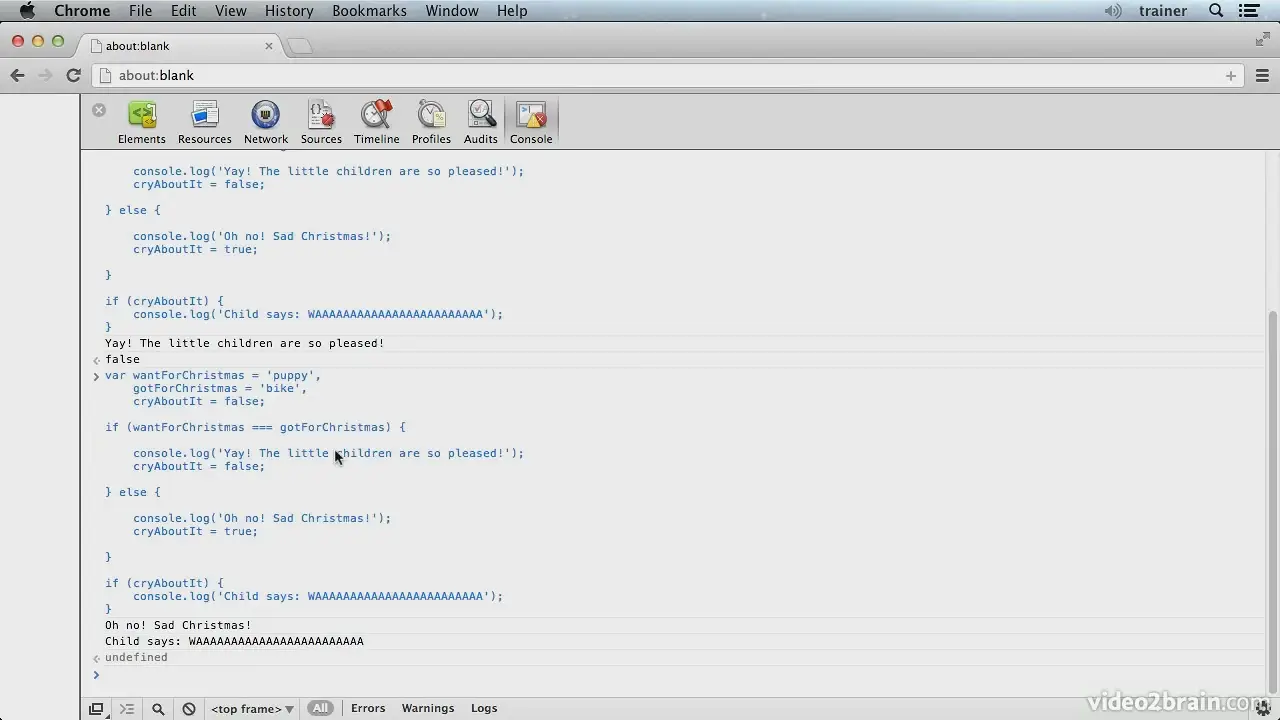1280x720 pixels.
Task: Show the Timeline panel
Action: click(376, 123)
